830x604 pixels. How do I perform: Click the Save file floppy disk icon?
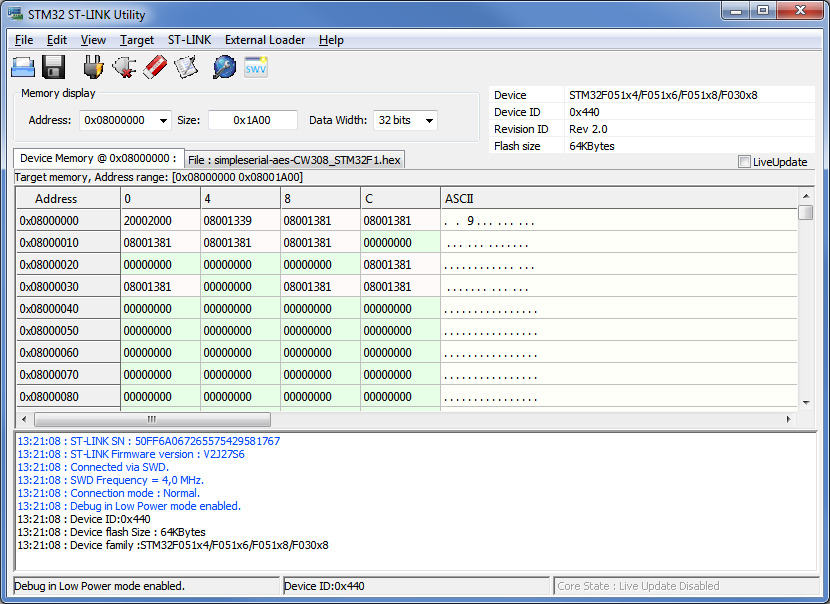[54, 67]
